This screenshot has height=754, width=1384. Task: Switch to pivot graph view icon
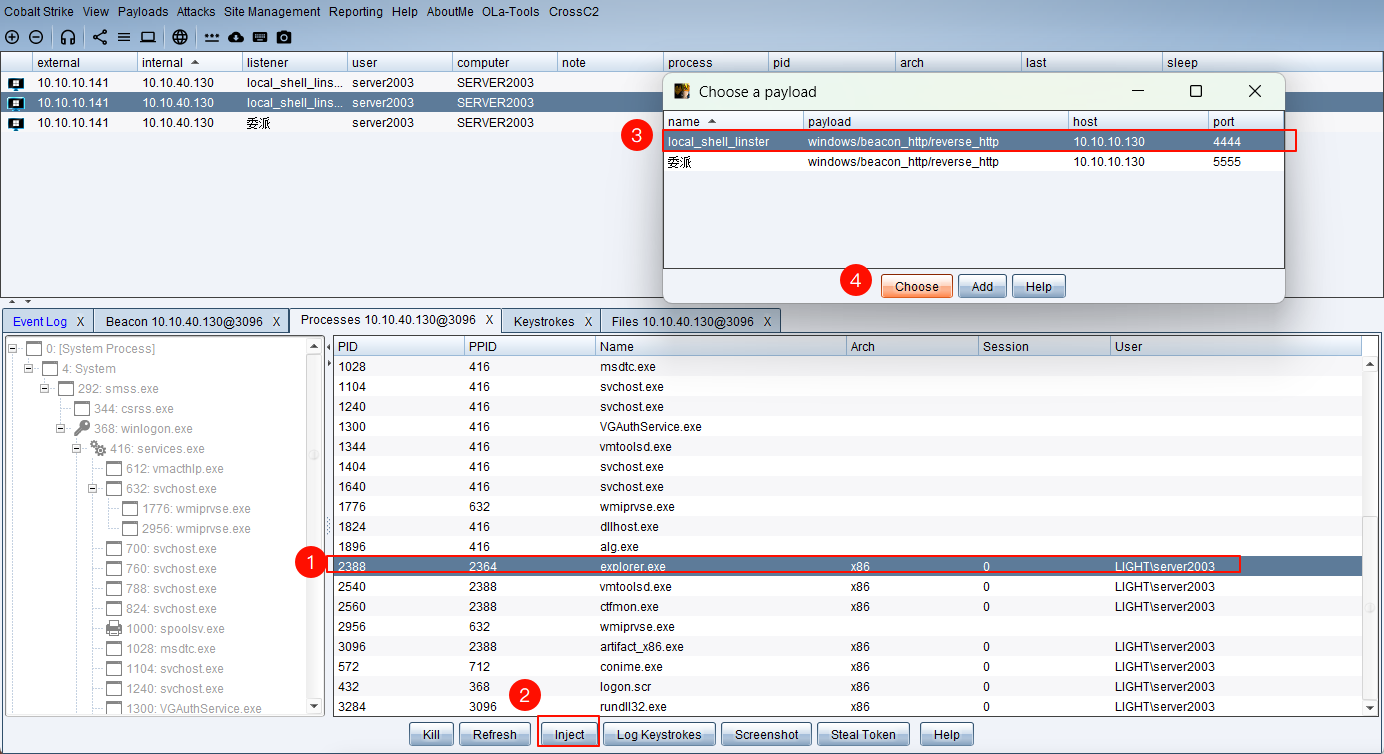[100, 37]
